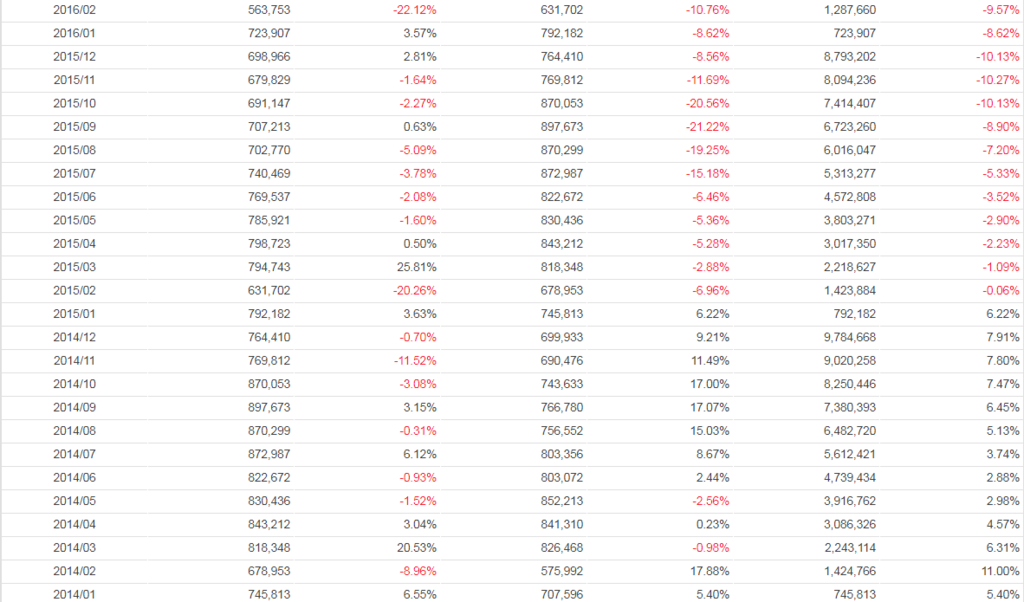Click the value 563,753
Image resolution: width=1024 pixels, height=602 pixels.
coord(269,10)
